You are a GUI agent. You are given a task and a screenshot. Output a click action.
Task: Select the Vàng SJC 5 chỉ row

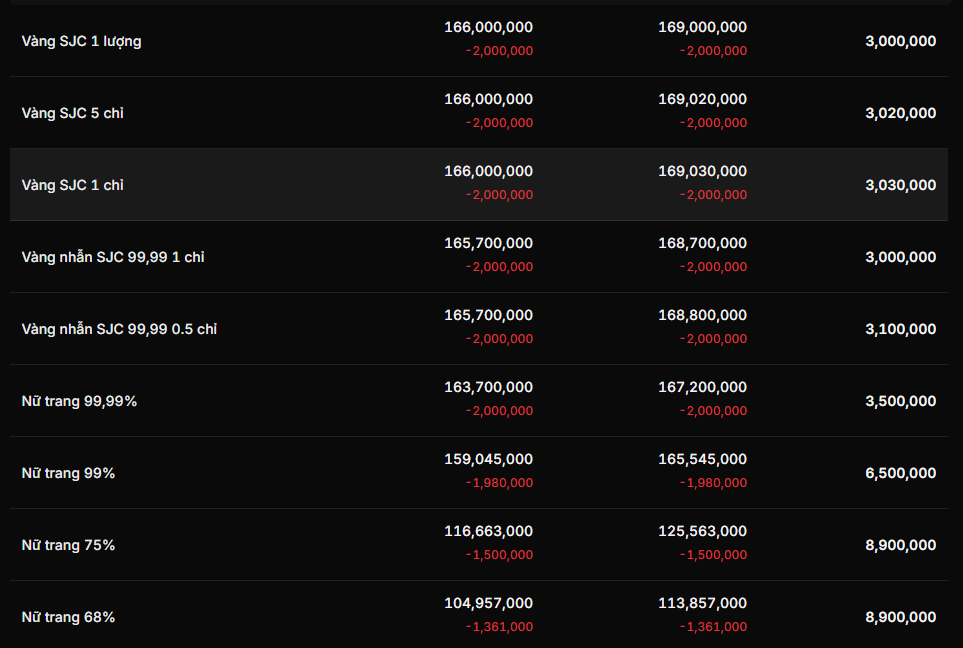click(x=73, y=113)
